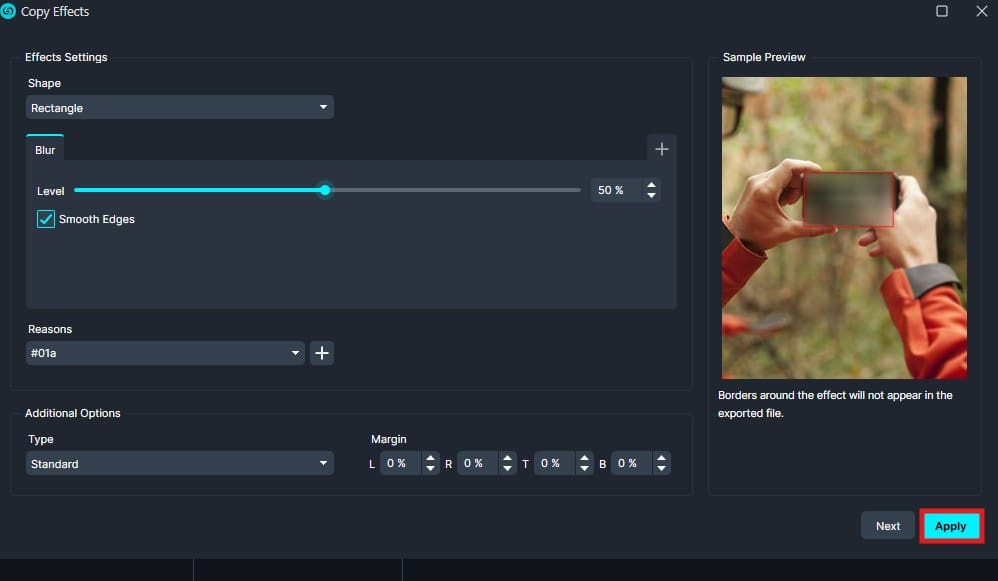Screen dimensions: 998x581
Task: Select the red effect region in the preview
Action: (849, 196)
